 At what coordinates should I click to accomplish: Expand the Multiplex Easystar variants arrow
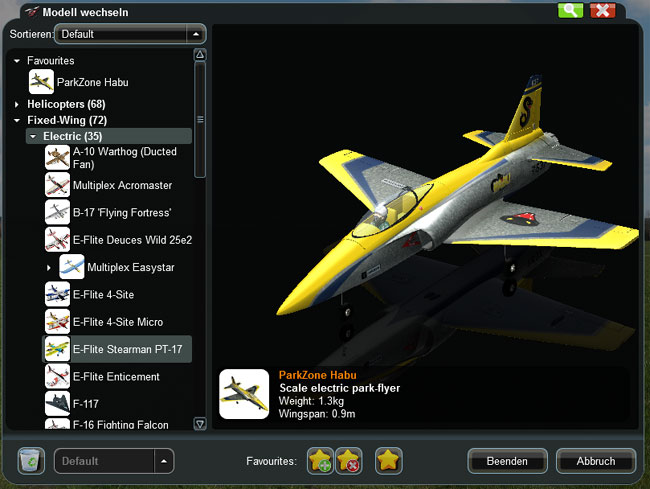[x=49, y=268]
